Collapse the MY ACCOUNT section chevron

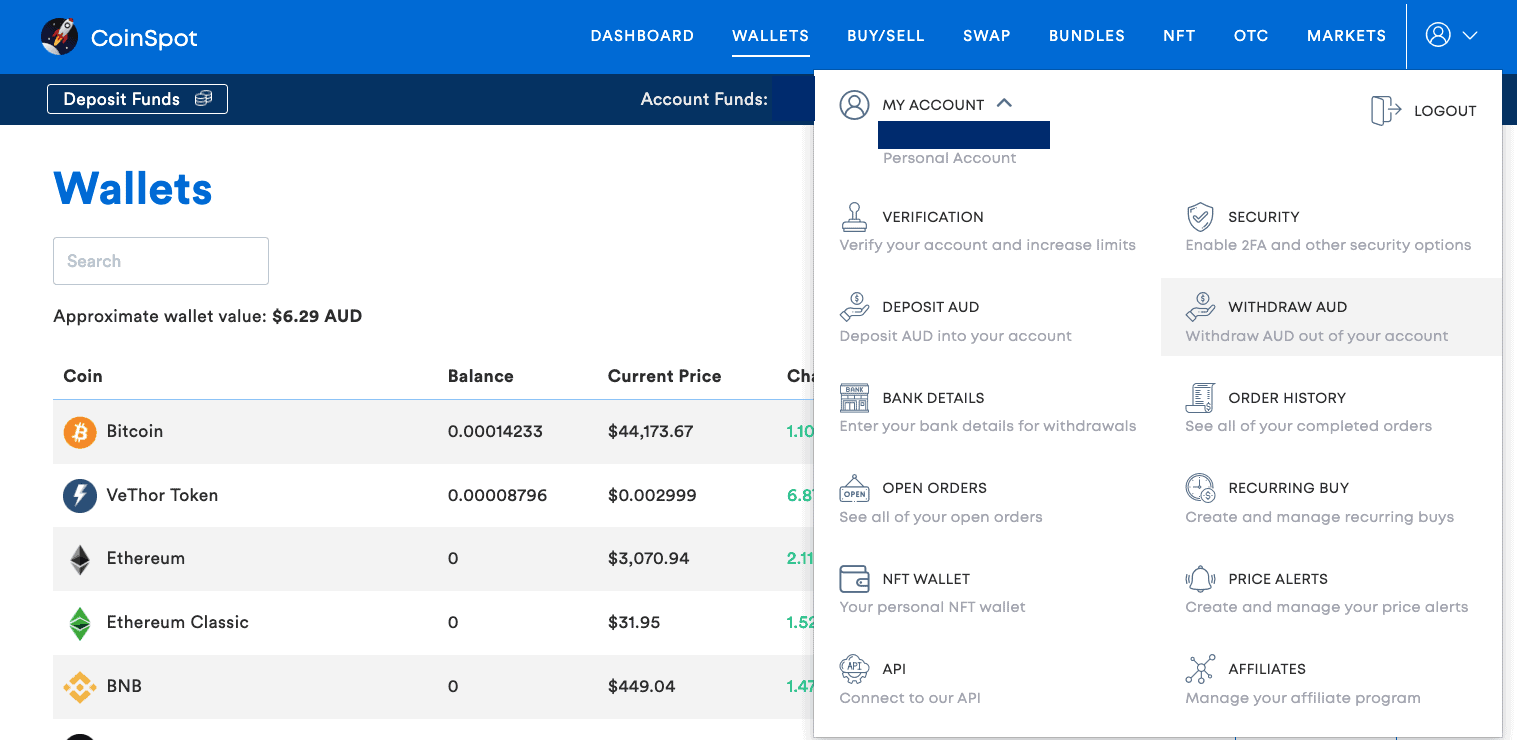[x=1006, y=103]
